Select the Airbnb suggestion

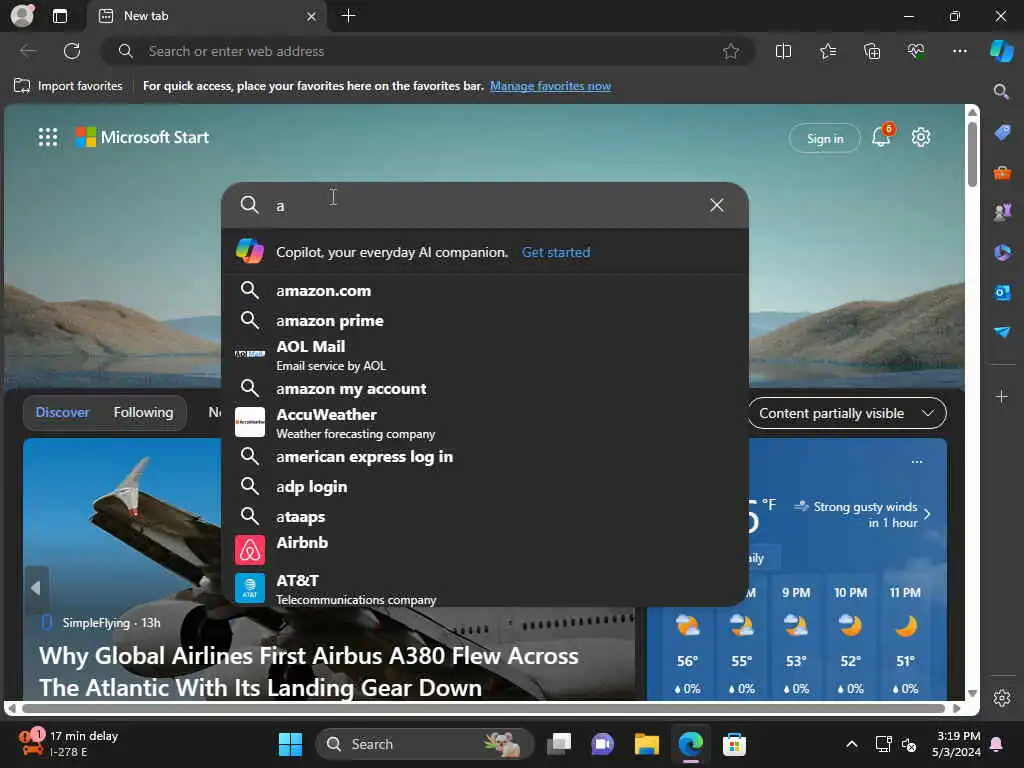point(485,549)
